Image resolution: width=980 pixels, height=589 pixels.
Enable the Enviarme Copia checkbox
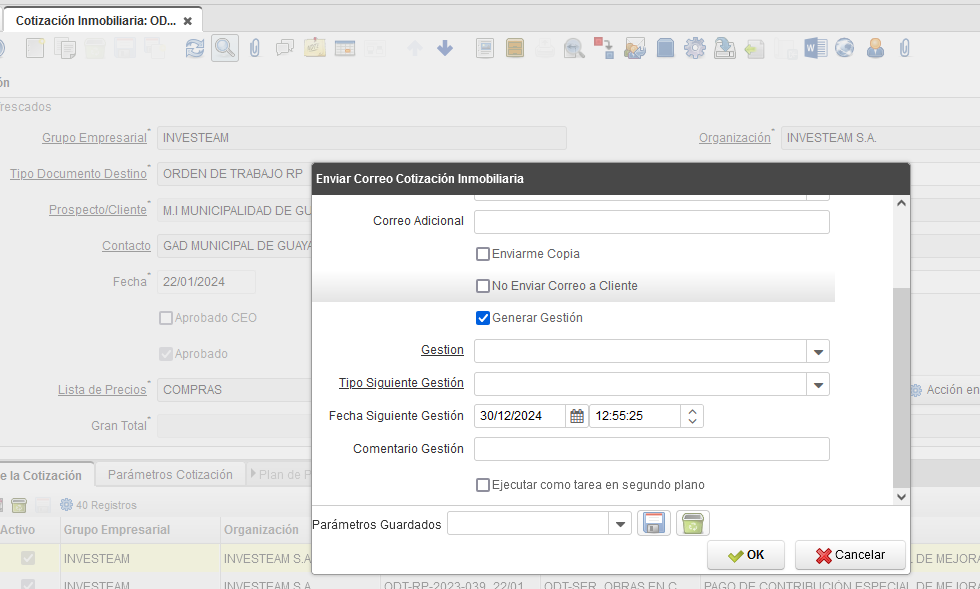[x=483, y=254]
